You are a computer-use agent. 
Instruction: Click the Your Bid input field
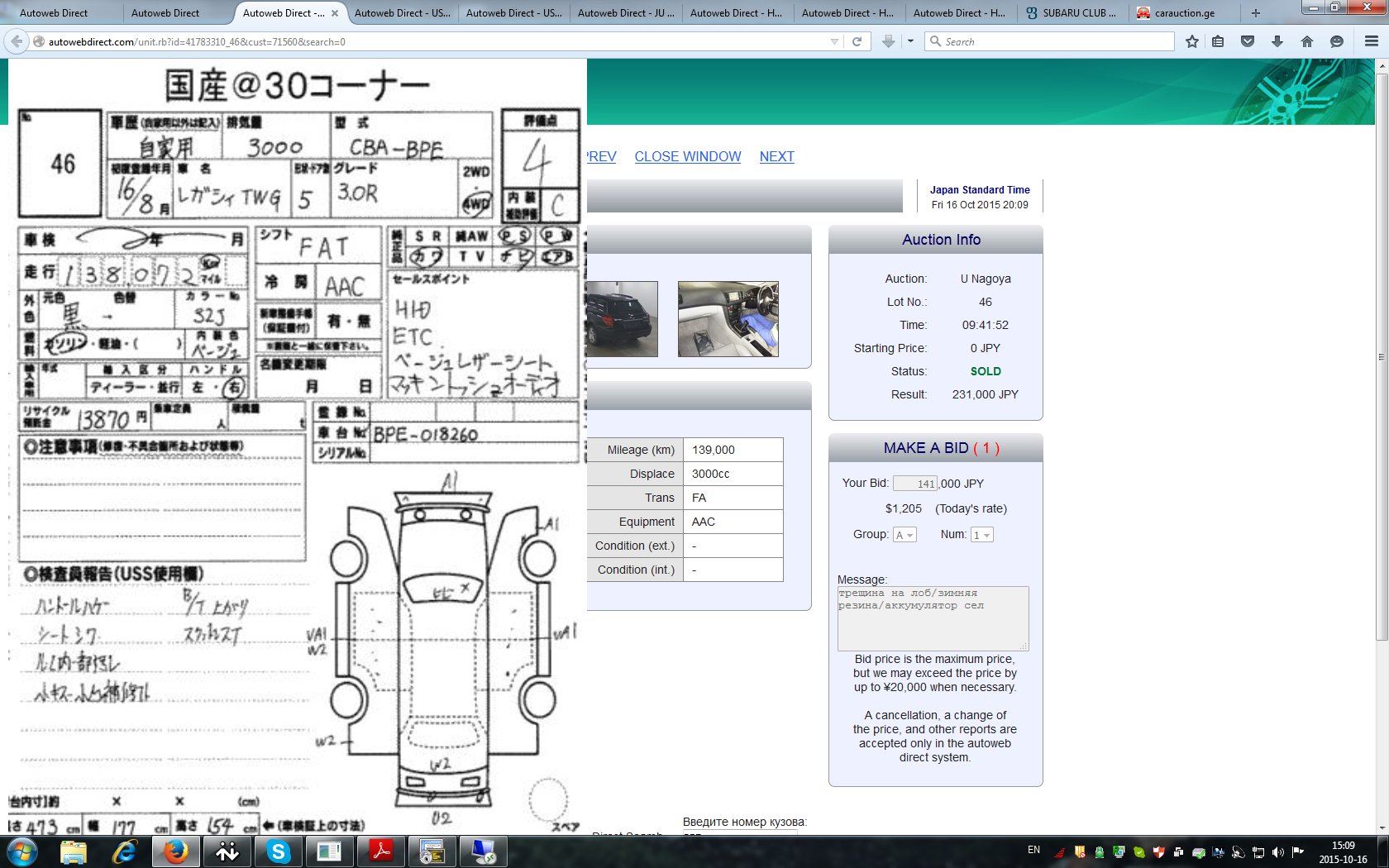tap(914, 484)
